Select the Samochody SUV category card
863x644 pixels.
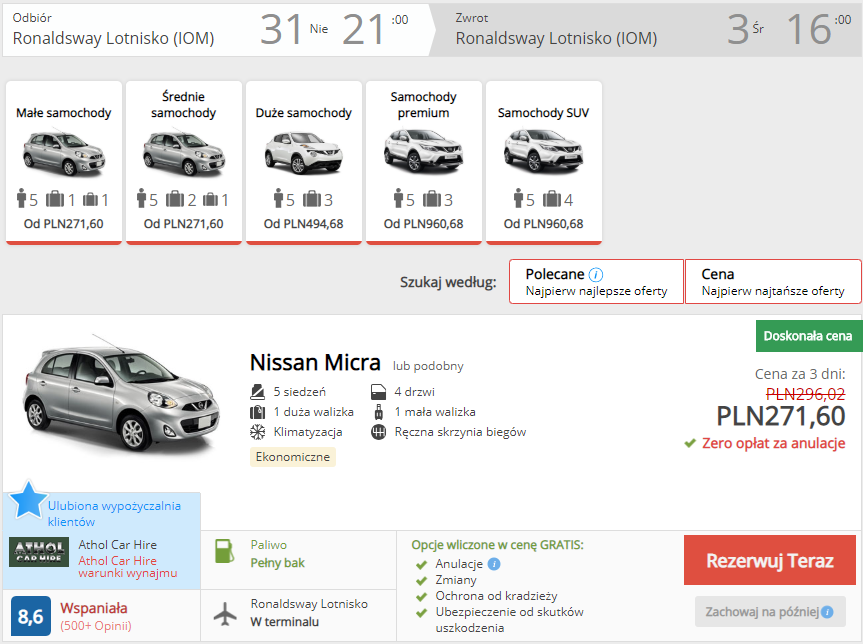point(544,162)
